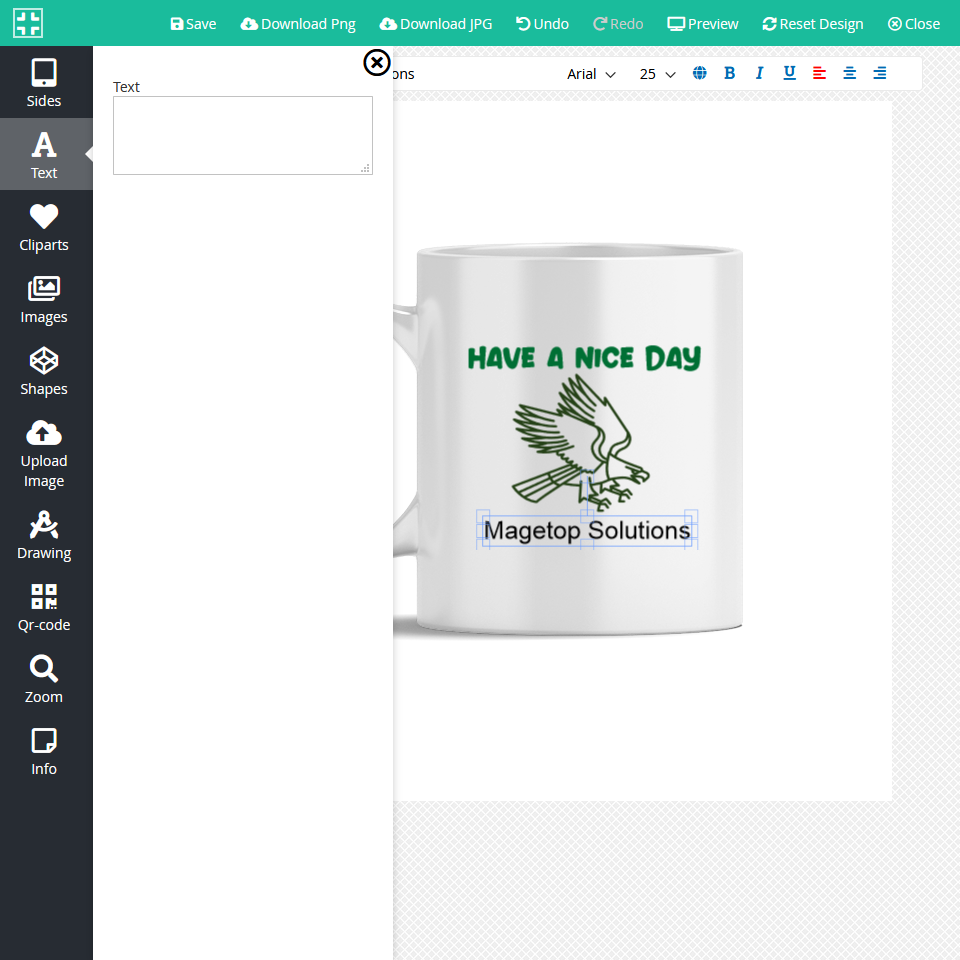Select the Shapes tool
Screen dimensions: 960x960
[44, 371]
